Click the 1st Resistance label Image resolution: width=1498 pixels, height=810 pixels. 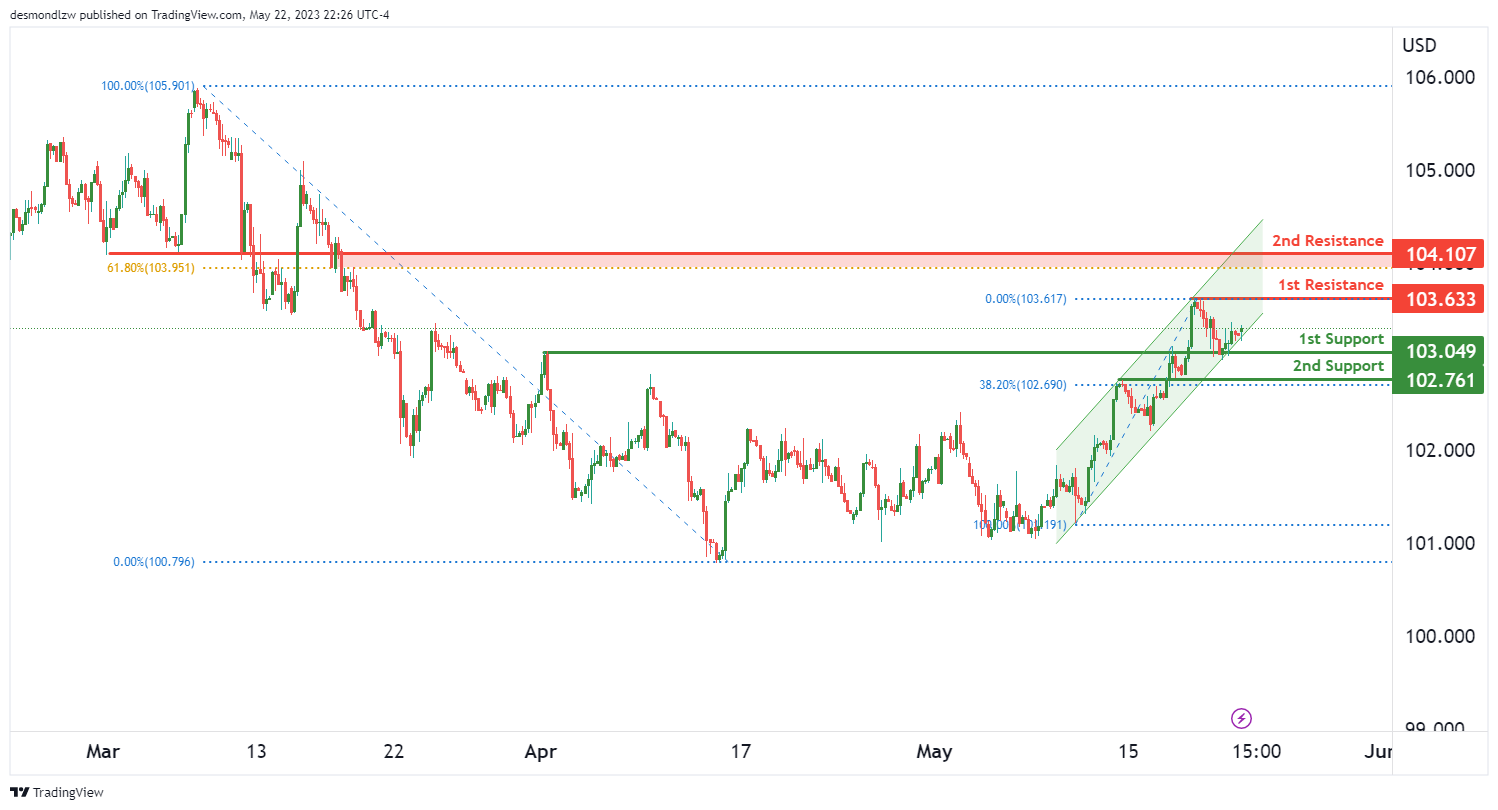pyautogui.click(x=1331, y=285)
